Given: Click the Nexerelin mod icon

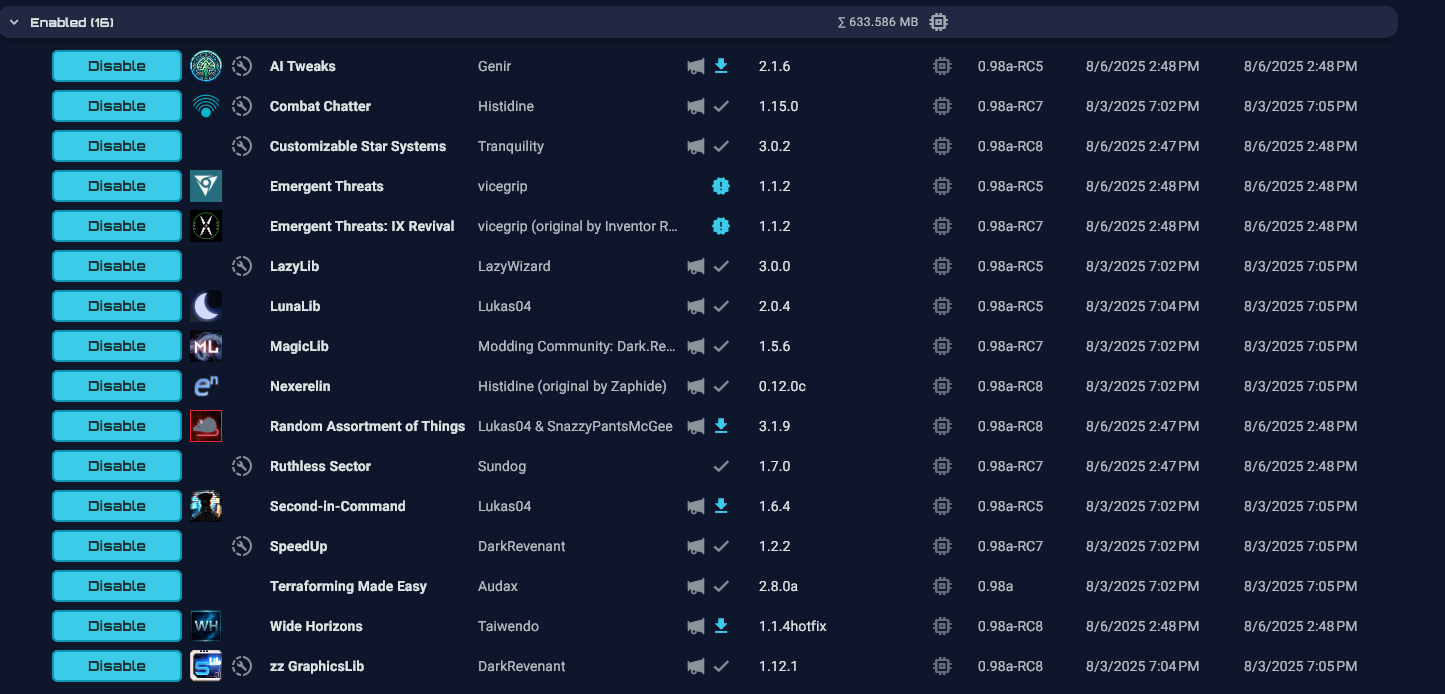Looking at the screenshot, I should [x=206, y=386].
